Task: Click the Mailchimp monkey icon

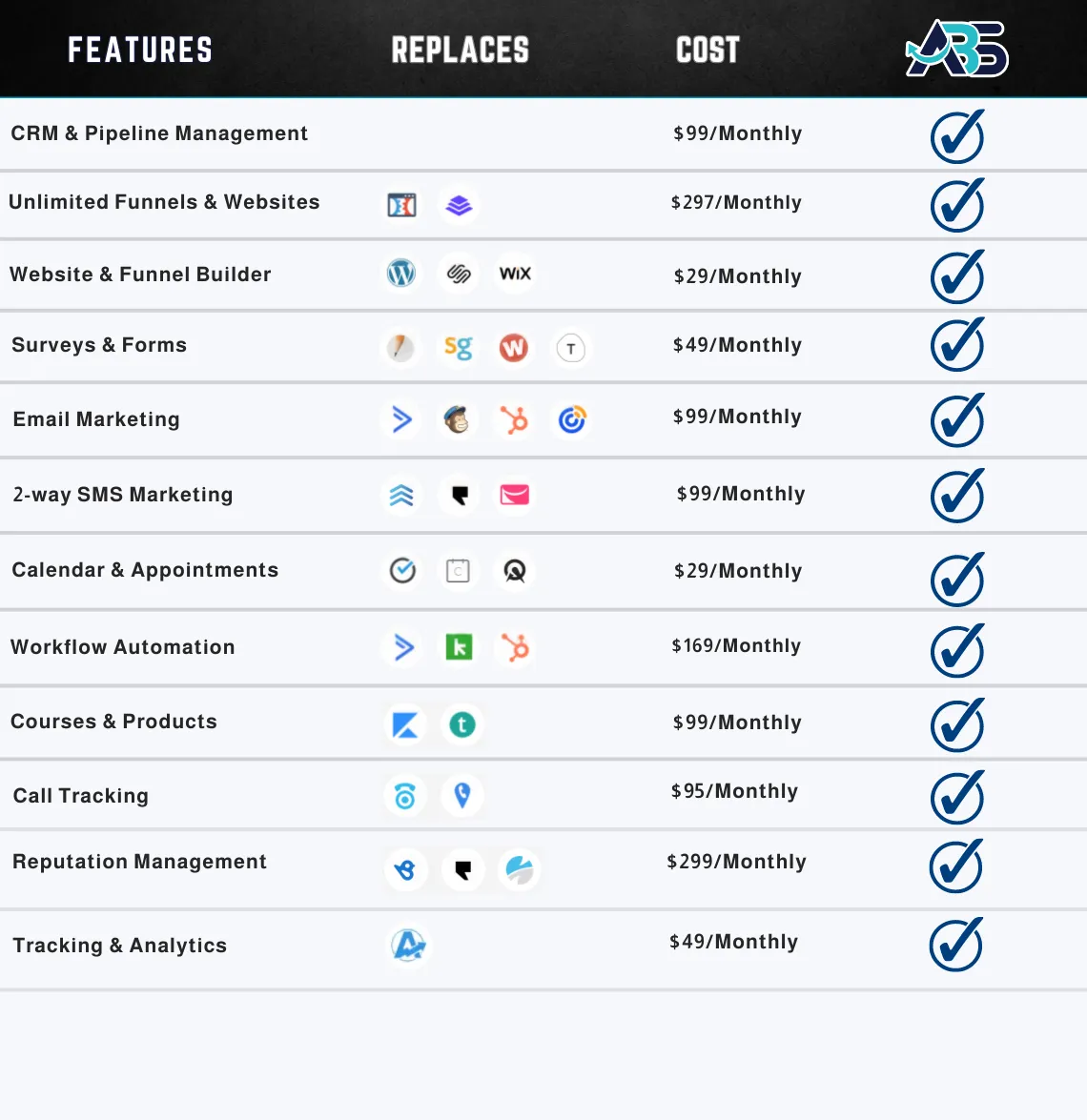Action: point(457,420)
